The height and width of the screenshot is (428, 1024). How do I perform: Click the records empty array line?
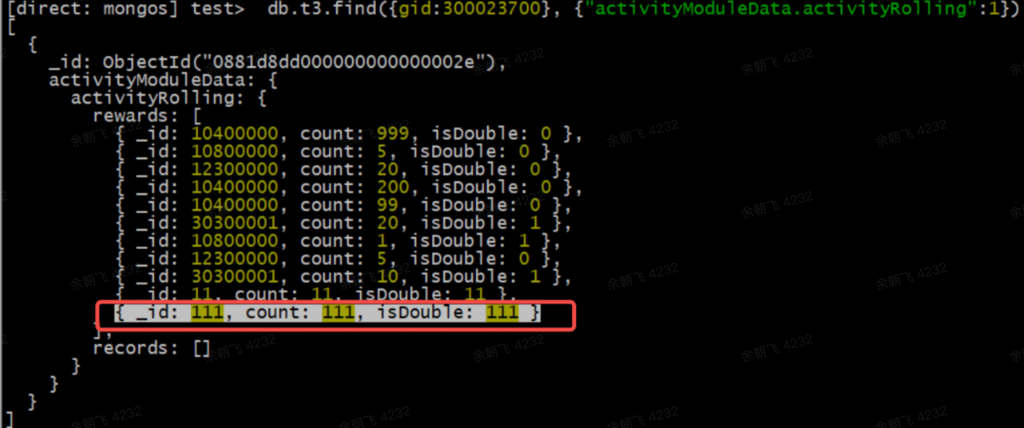152,348
